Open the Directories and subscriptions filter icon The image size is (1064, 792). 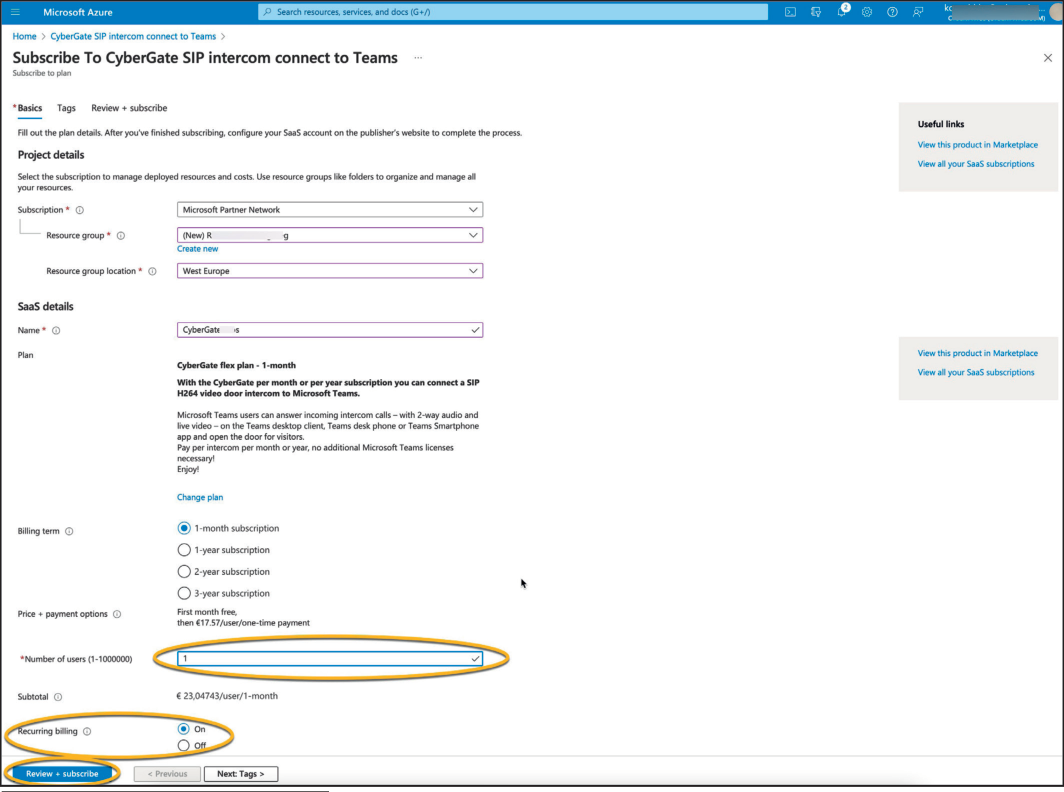[x=815, y=12]
